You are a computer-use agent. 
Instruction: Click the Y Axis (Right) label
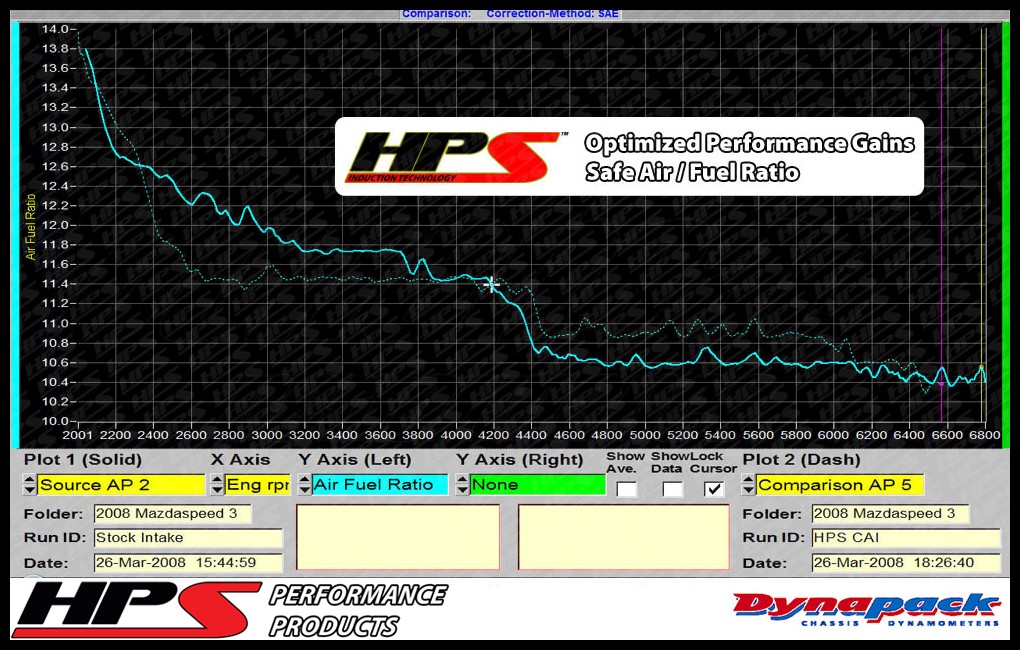(519, 460)
